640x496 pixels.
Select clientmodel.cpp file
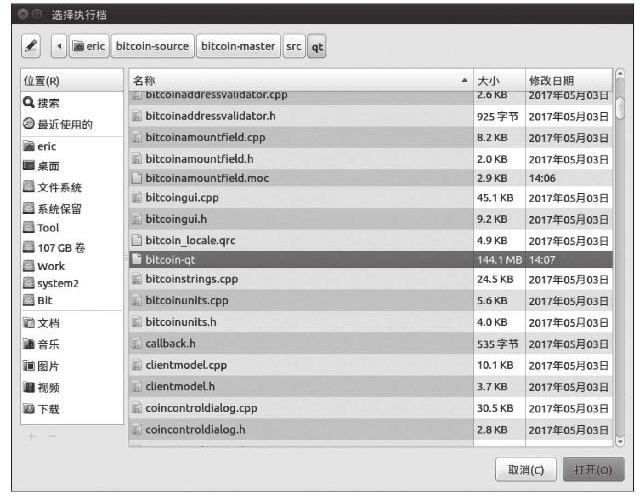pos(371,365)
